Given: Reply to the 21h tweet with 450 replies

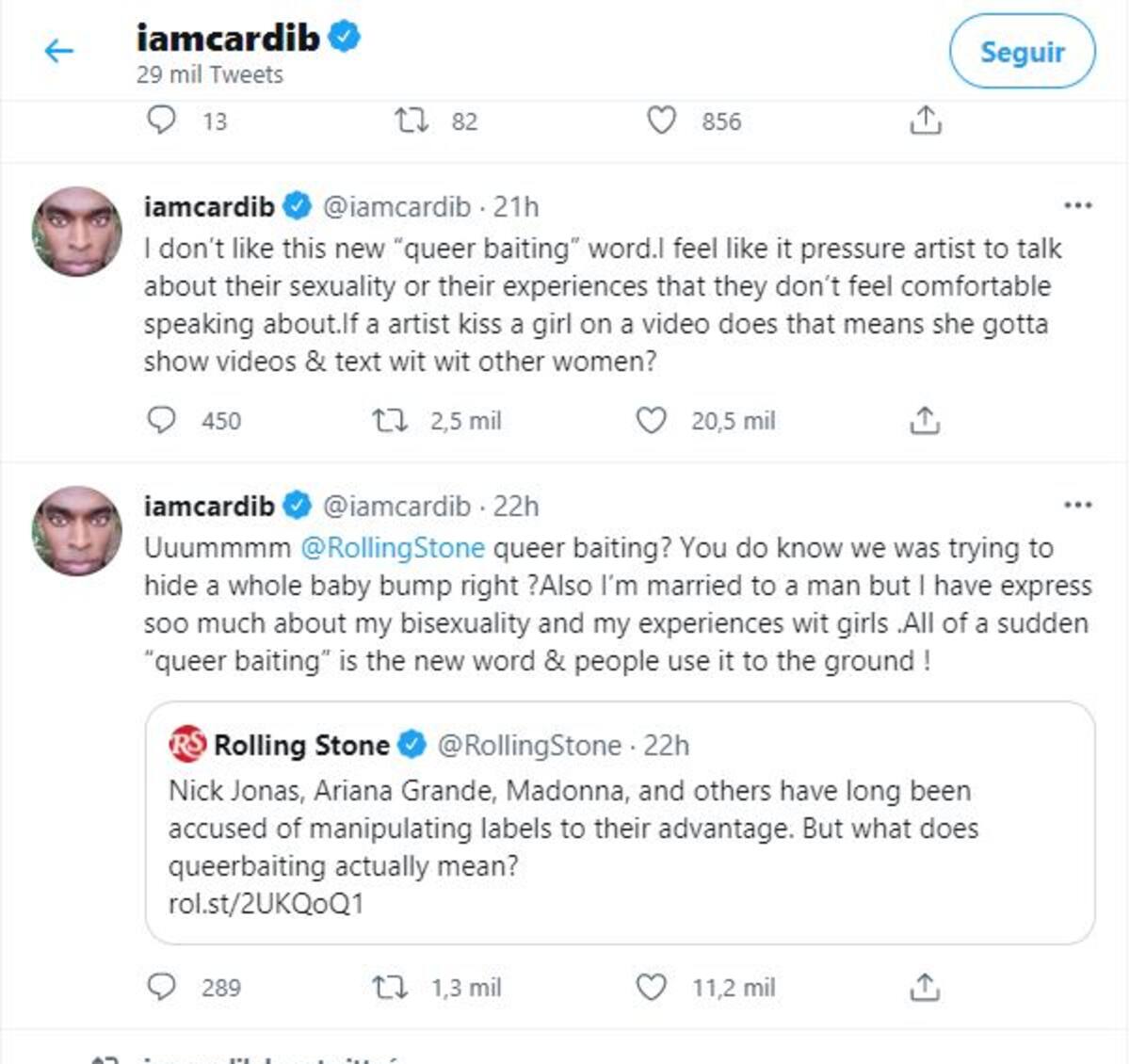Looking at the screenshot, I should point(162,420).
